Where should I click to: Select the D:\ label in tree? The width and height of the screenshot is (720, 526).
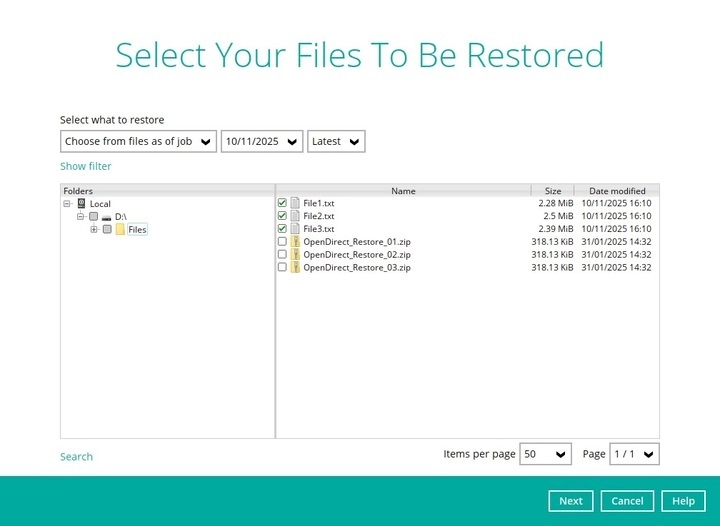pos(121,217)
